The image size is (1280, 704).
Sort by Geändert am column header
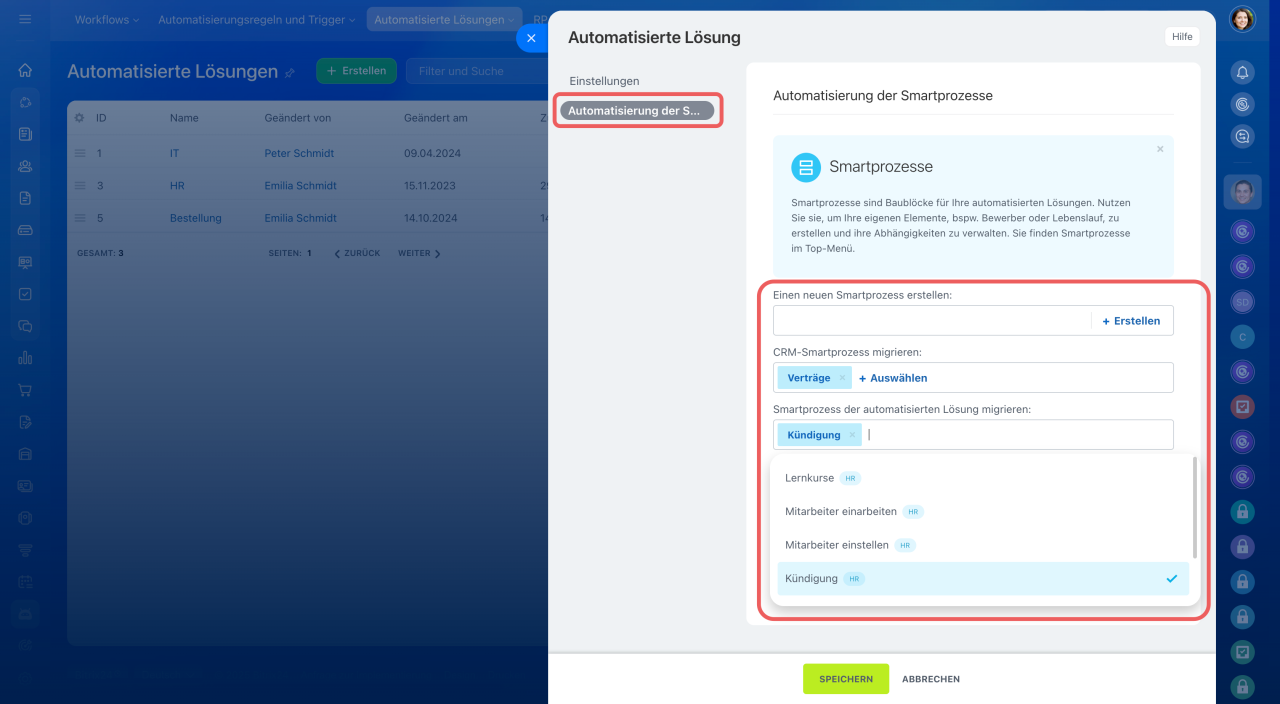point(436,118)
